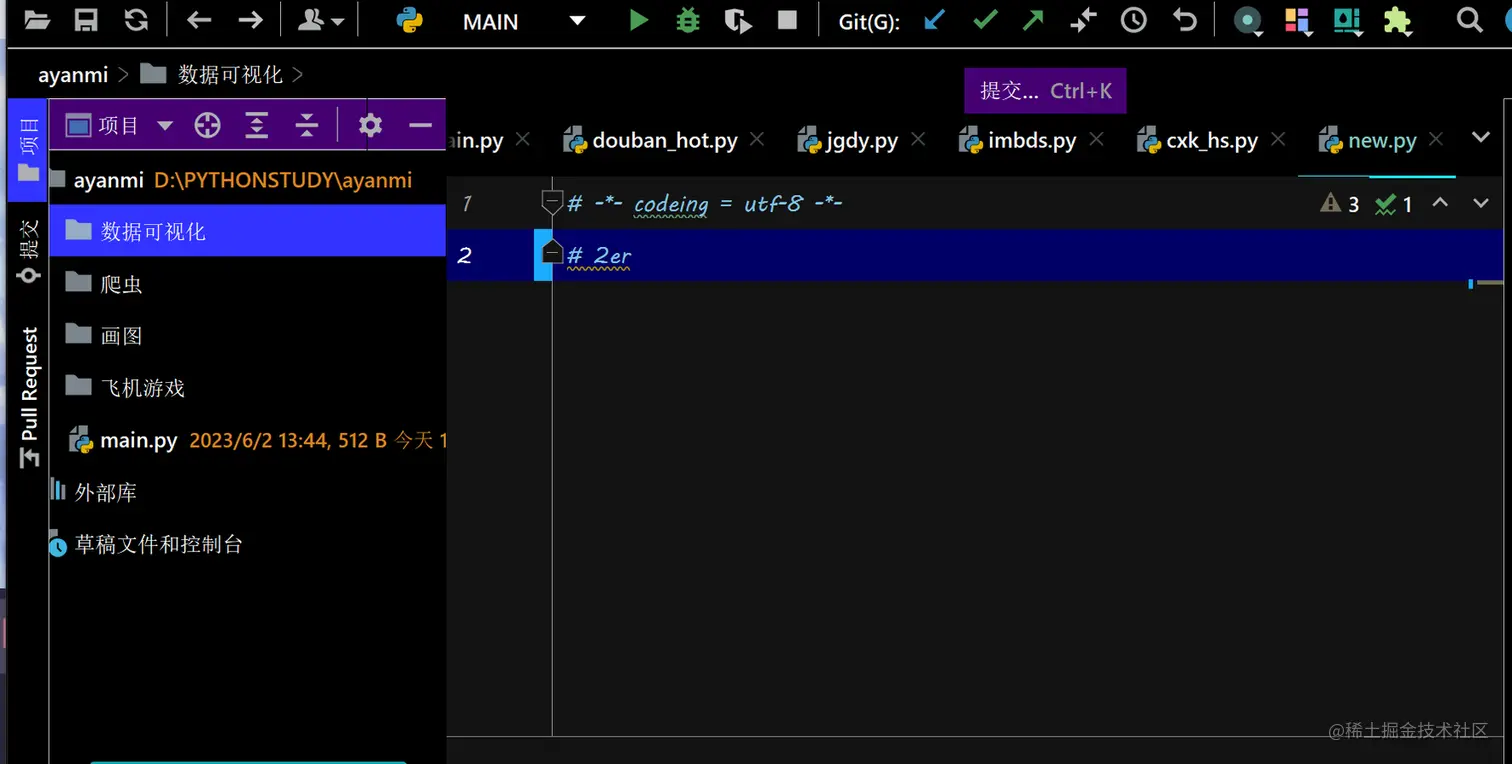The image size is (1512, 764).
Task: Show hidden tabs dropdown chevron
Action: [1482, 138]
